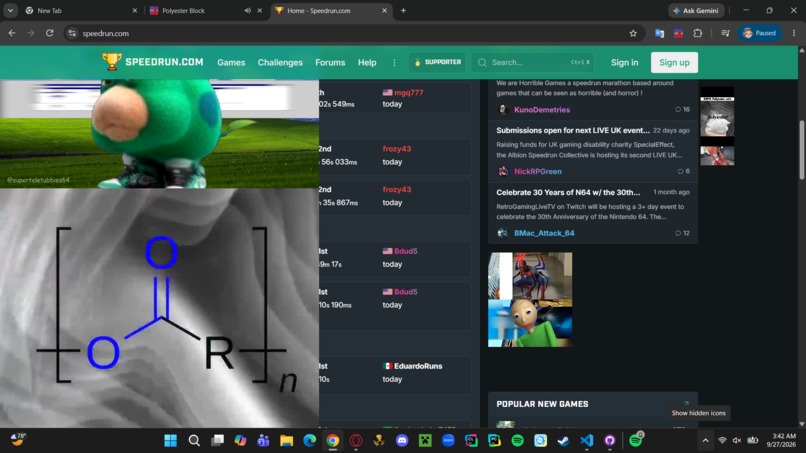Open GitHub Desktop from taskbar
Image resolution: width=806 pixels, height=453 pixels.
click(x=610, y=441)
